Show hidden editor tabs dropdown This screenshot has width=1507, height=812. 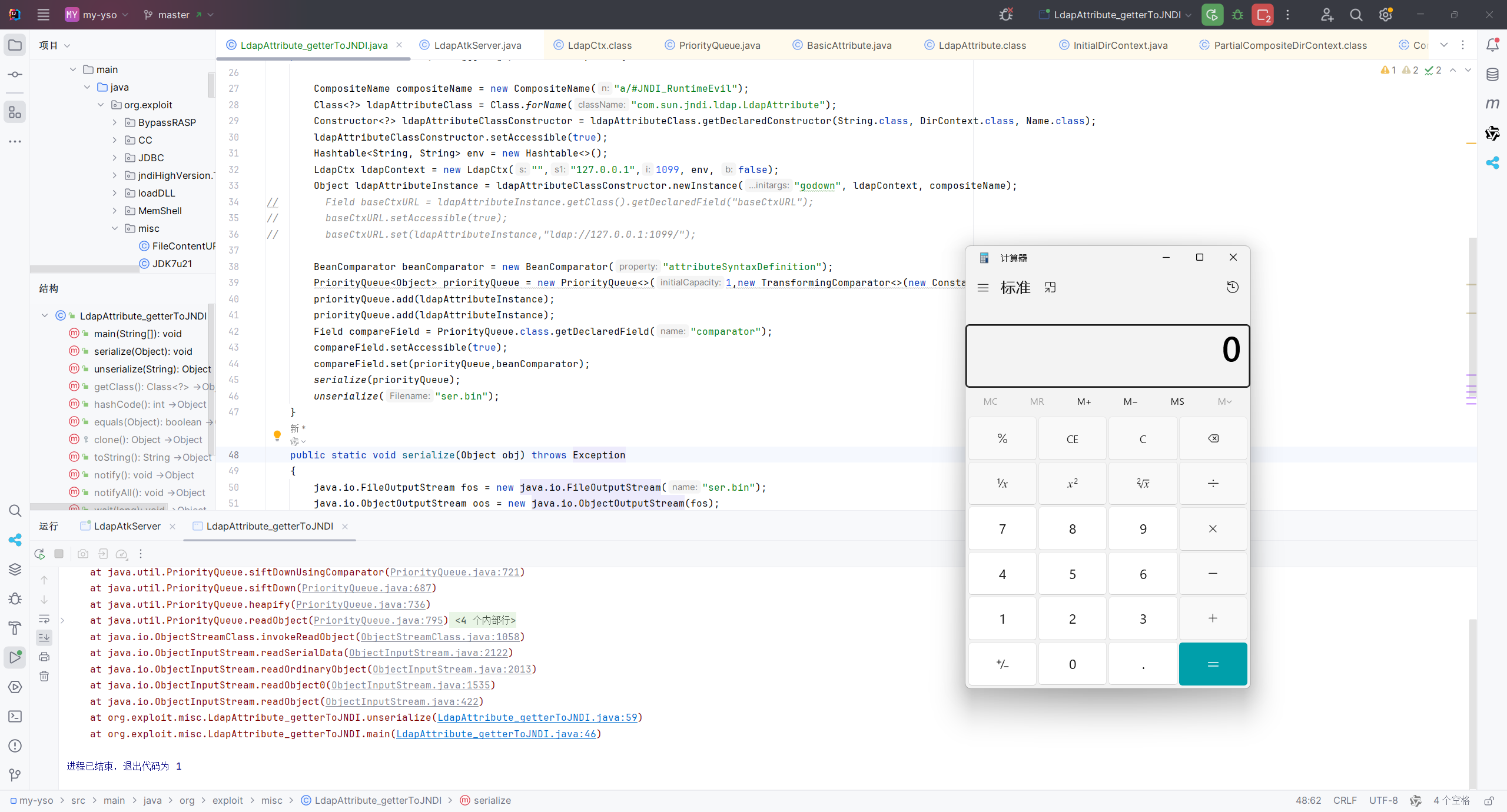pyautogui.click(x=1444, y=45)
